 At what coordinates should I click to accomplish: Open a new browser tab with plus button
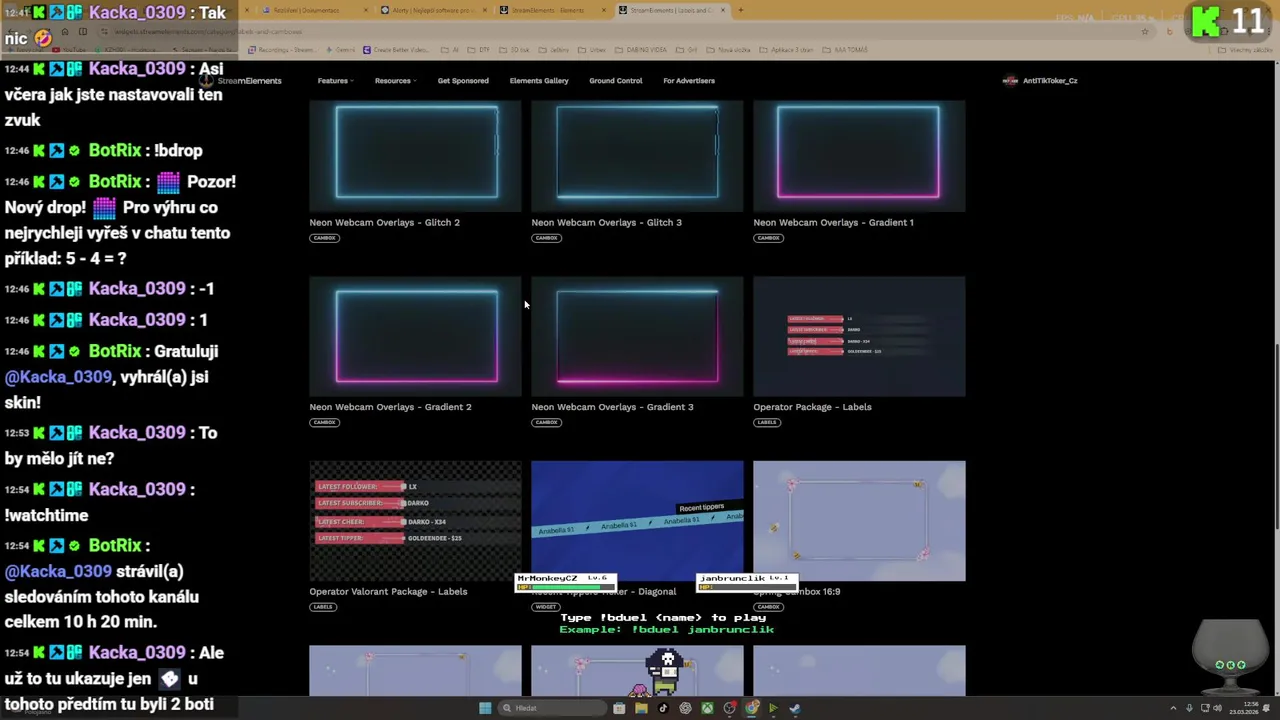[x=739, y=10]
